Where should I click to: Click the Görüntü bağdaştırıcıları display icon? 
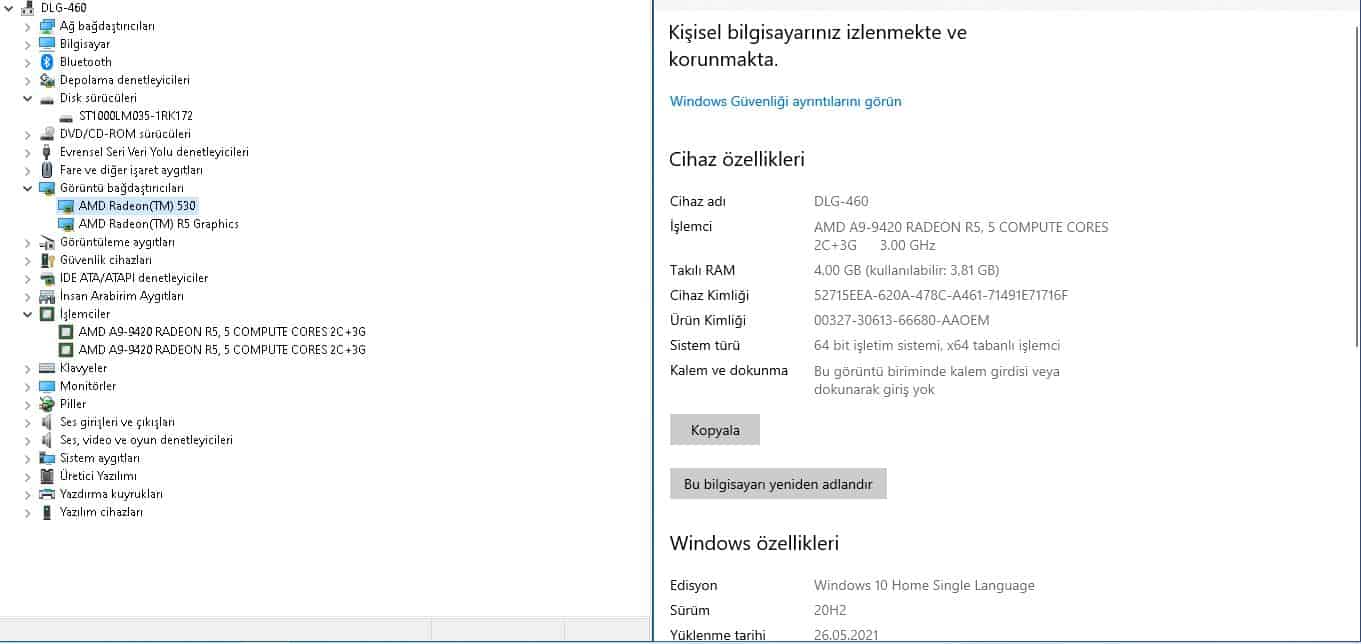[46, 188]
